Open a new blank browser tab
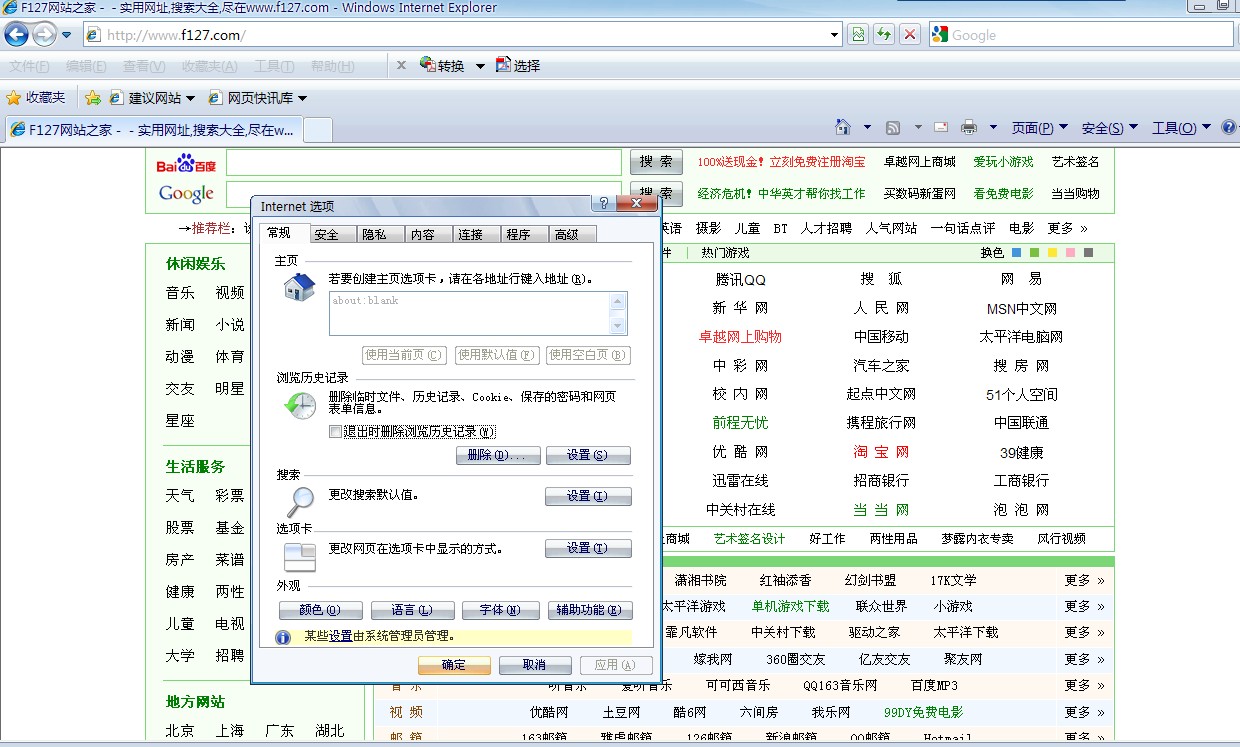Screen dimensions: 1240x747 coord(317,130)
